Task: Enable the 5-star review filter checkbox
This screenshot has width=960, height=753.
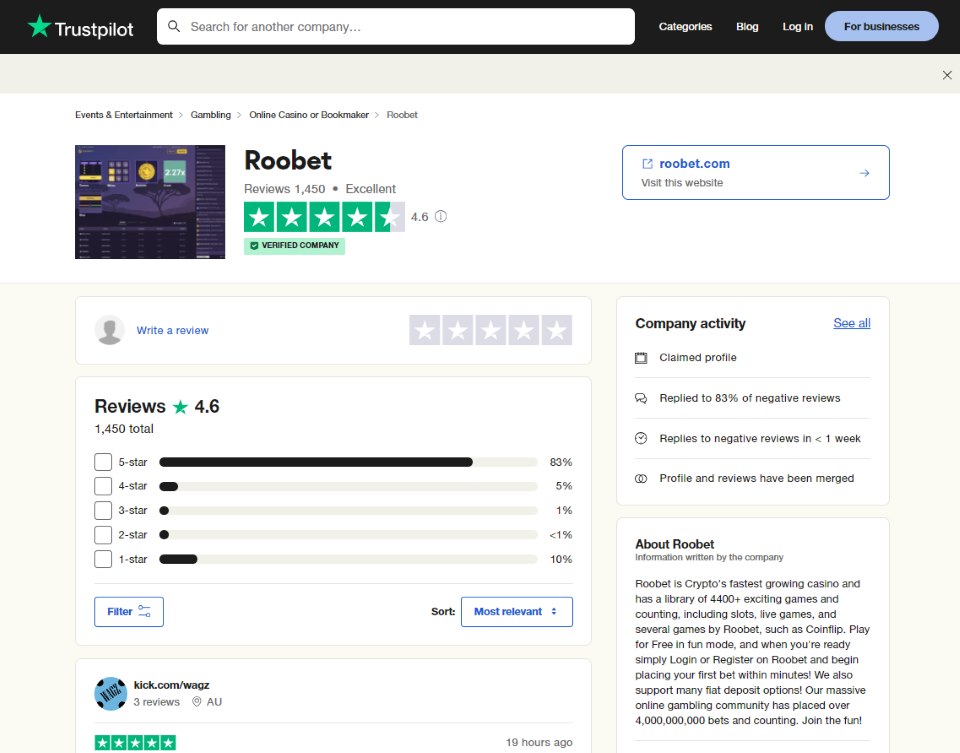Action: click(x=101, y=461)
